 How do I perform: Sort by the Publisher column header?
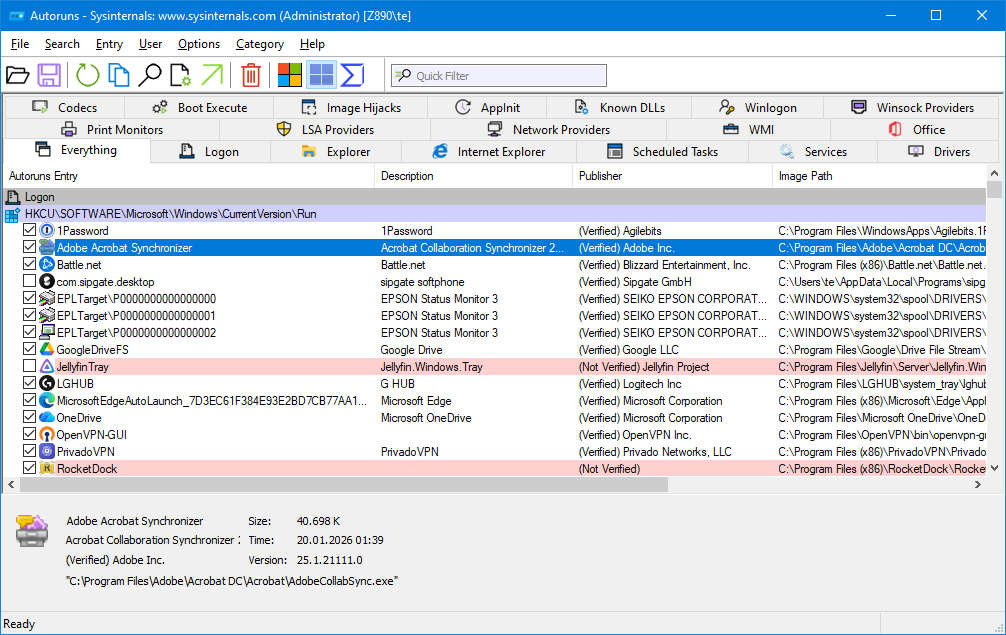[600, 176]
